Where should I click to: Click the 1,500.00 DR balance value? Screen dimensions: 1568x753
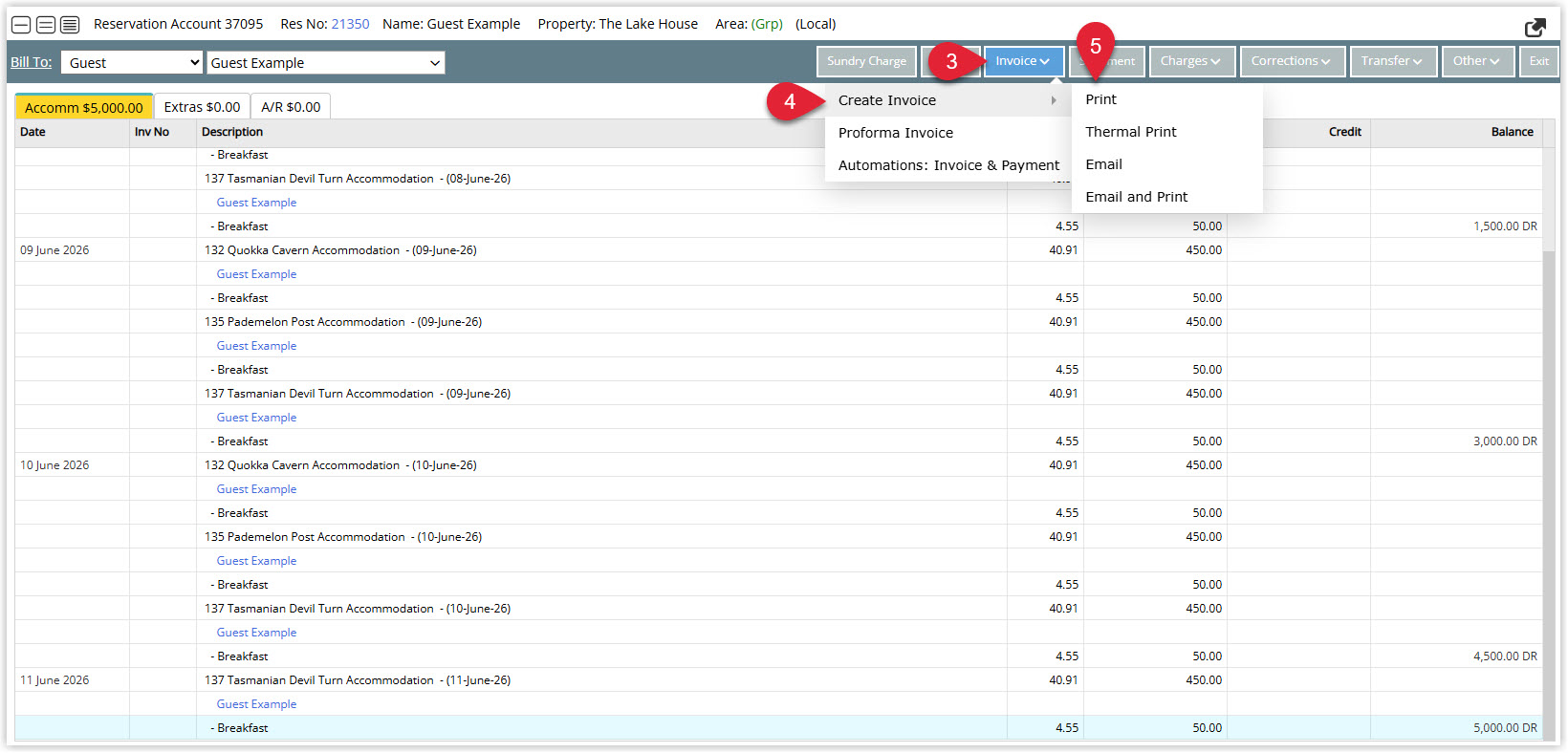1505,226
